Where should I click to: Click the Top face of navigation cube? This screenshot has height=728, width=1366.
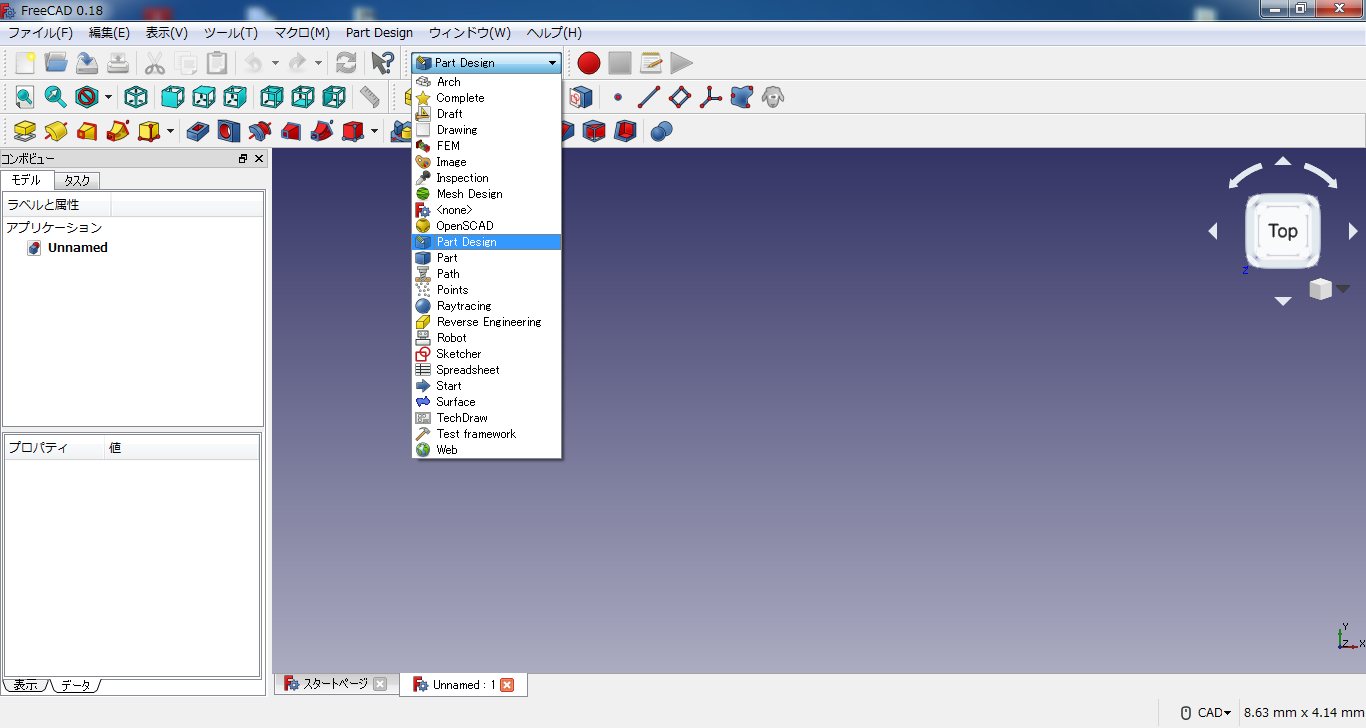(1283, 231)
